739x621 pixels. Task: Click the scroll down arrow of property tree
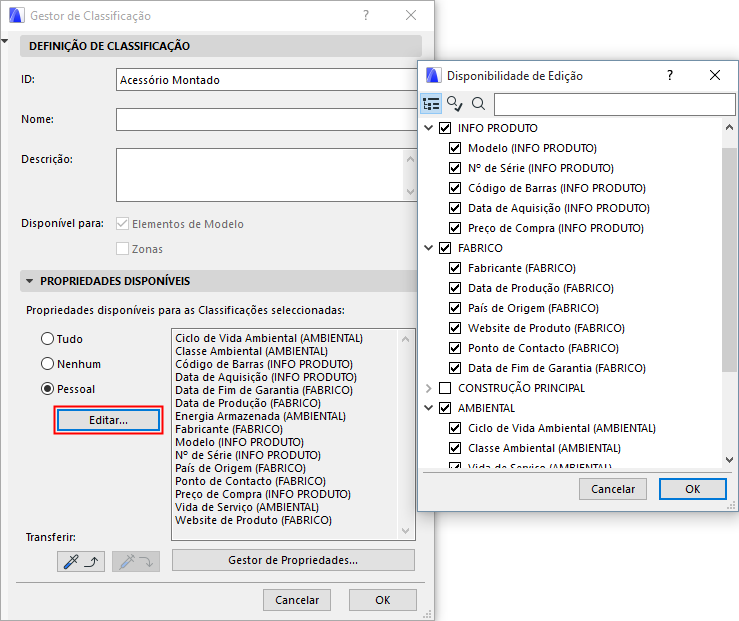pyautogui.click(x=729, y=460)
